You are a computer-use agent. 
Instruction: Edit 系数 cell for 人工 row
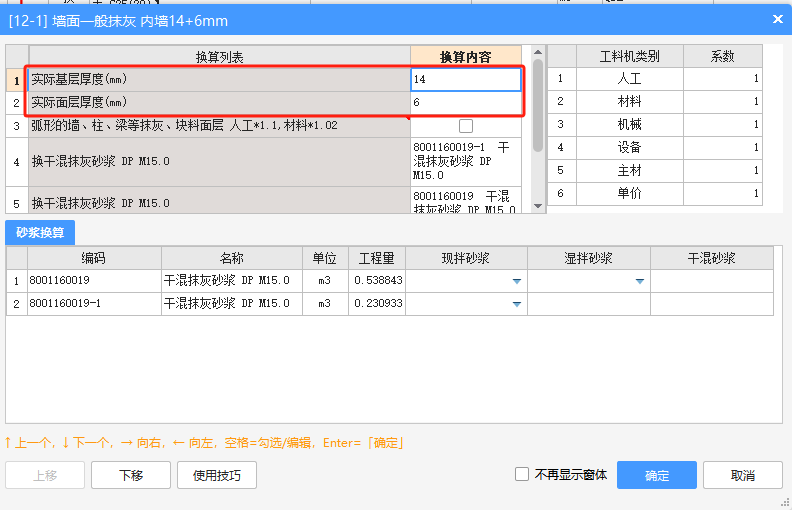coord(723,78)
